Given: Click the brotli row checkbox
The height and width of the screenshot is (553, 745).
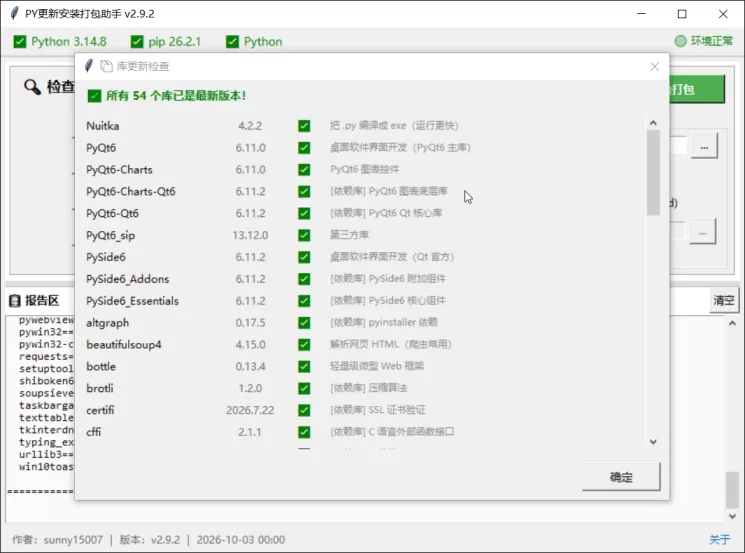Looking at the screenshot, I should (x=304, y=388).
